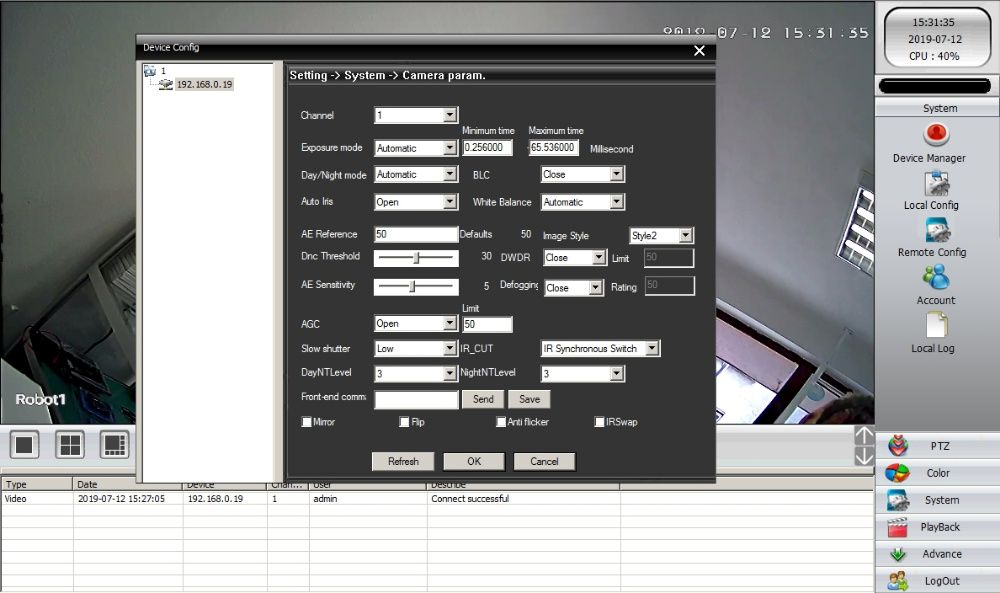Open the DWDR dropdown
The width and height of the screenshot is (1000, 593).
[575, 258]
